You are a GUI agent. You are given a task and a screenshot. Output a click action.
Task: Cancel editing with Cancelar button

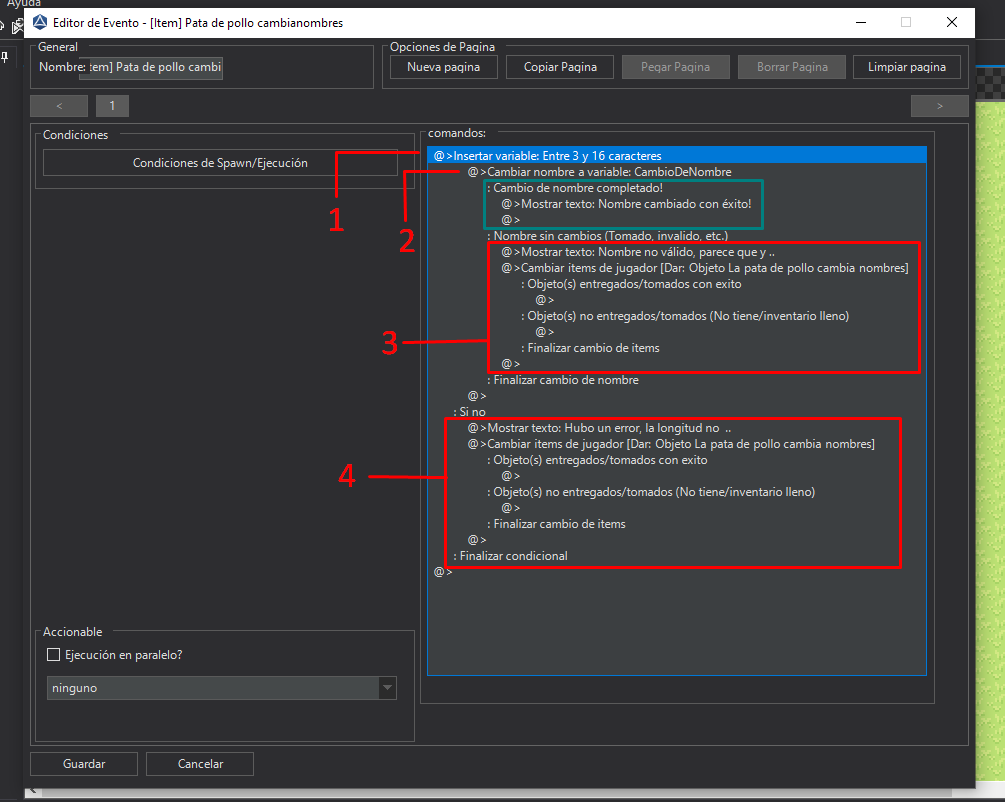pos(200,764)
